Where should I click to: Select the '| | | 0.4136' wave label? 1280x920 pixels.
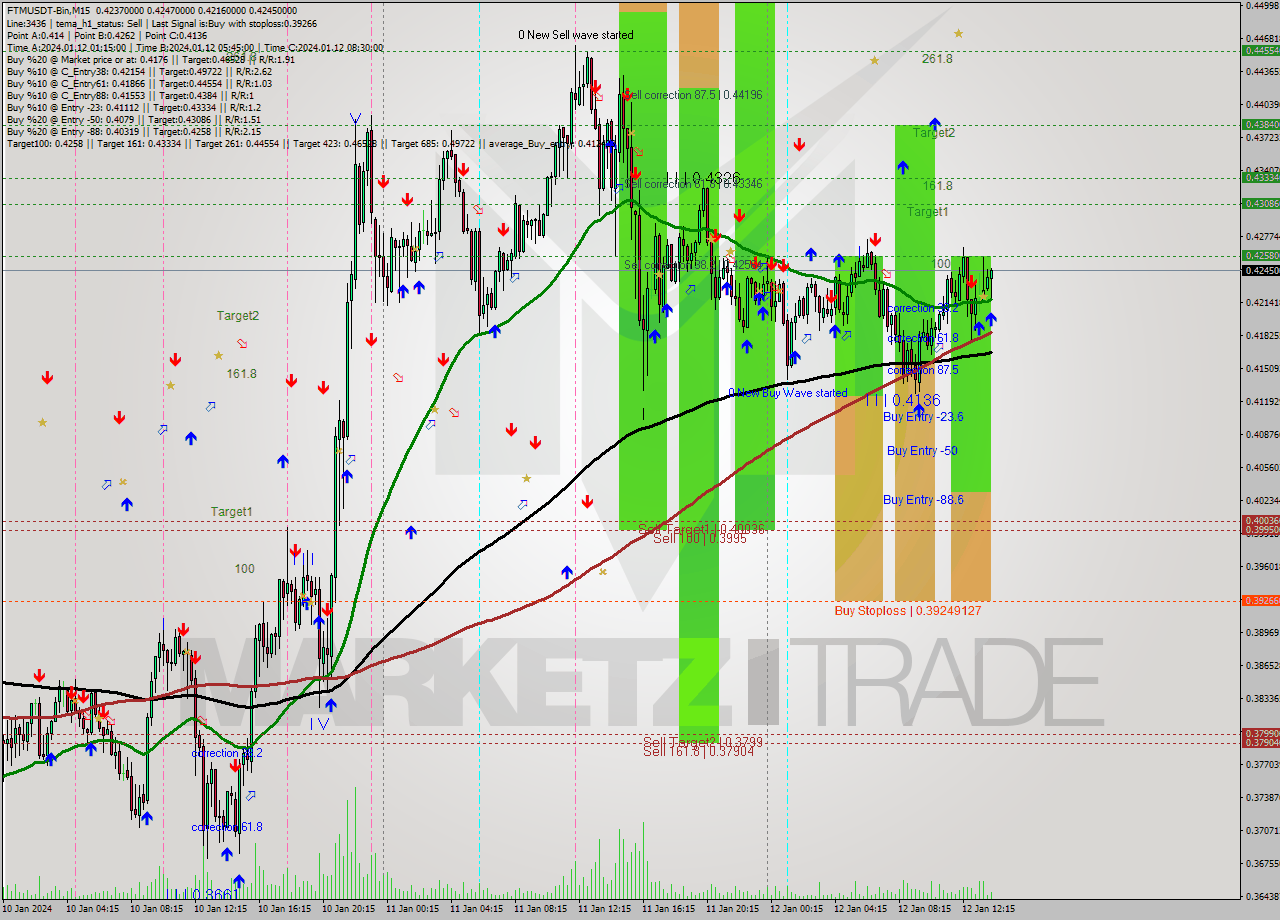point(903,400)
